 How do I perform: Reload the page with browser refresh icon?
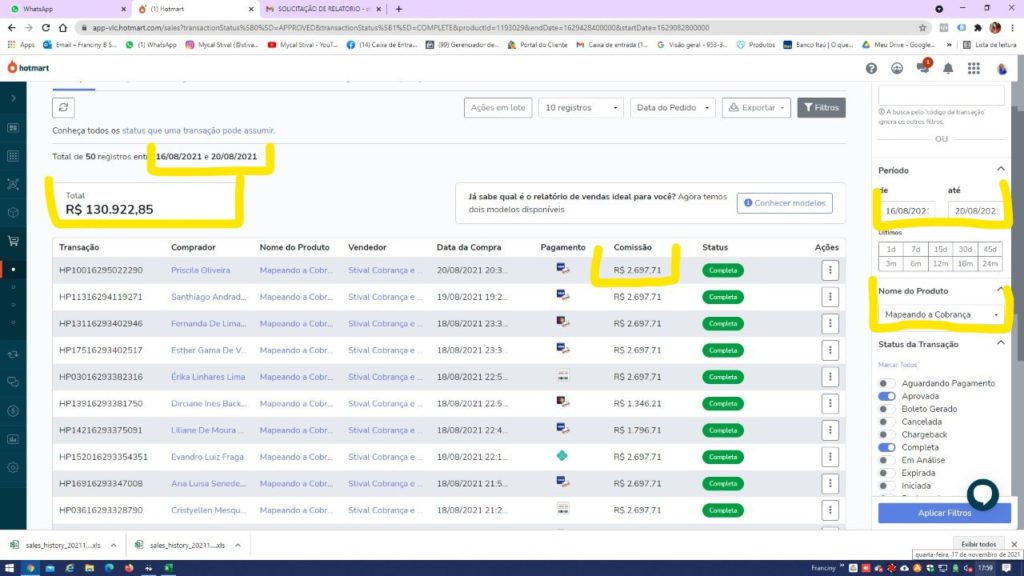coord(46,27)
